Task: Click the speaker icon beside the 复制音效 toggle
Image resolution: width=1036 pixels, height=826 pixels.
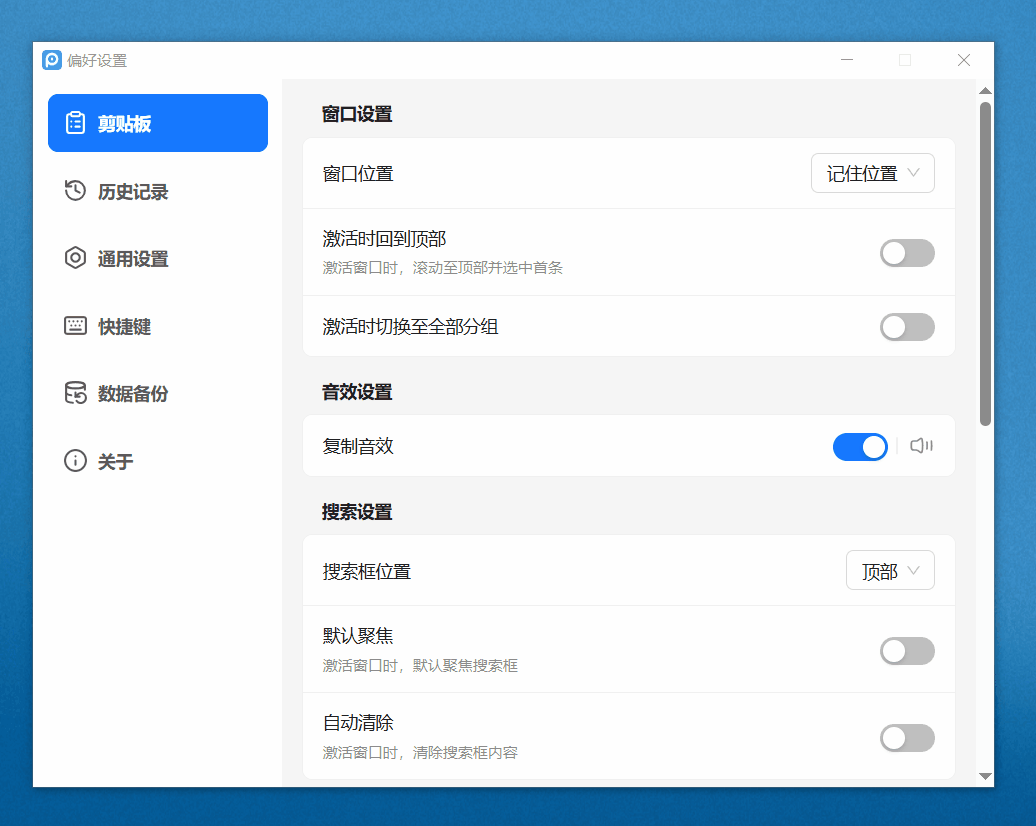Action: coord(920,446)
